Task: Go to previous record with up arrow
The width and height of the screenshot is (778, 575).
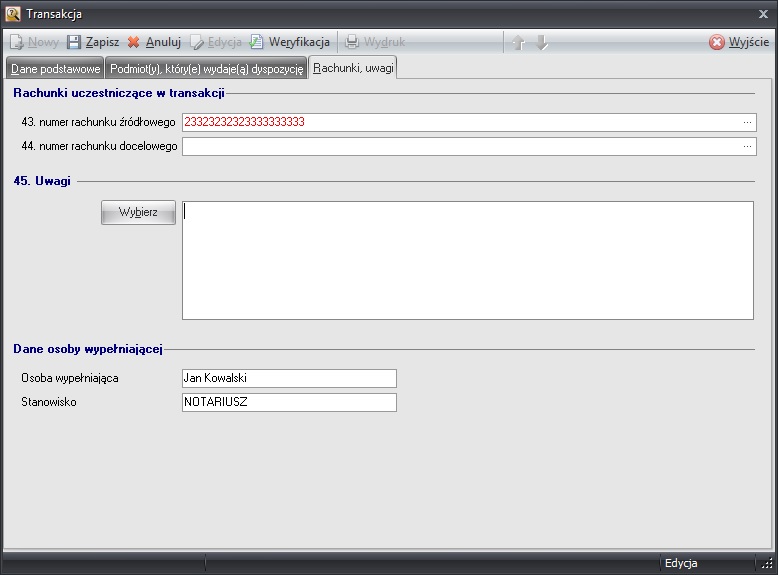Action: pyautogui.click(x=518, y=43)
